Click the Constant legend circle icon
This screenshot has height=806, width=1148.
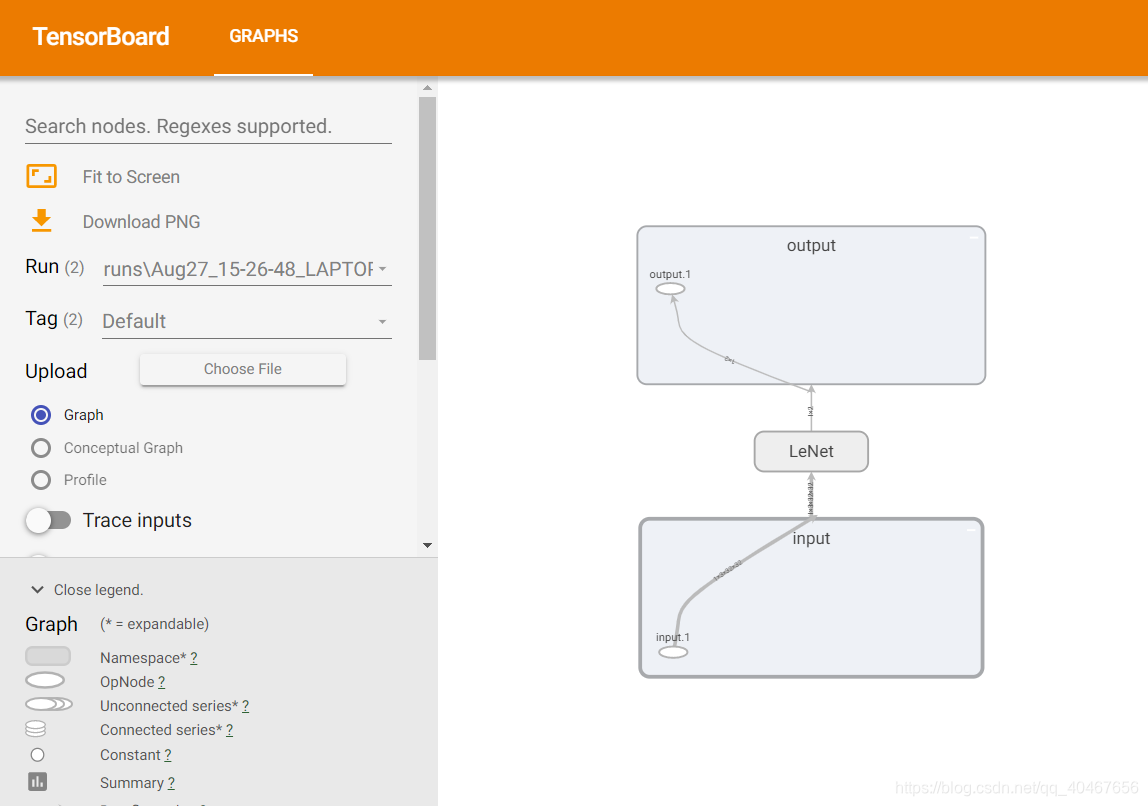point(37,754)
